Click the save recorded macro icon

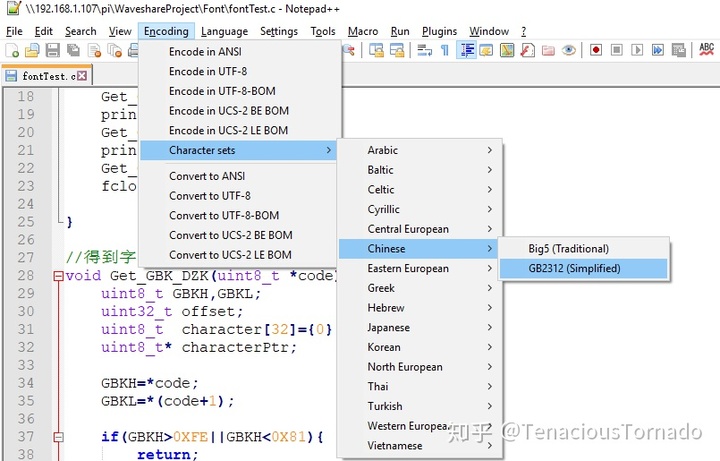[x=678, y=50]
